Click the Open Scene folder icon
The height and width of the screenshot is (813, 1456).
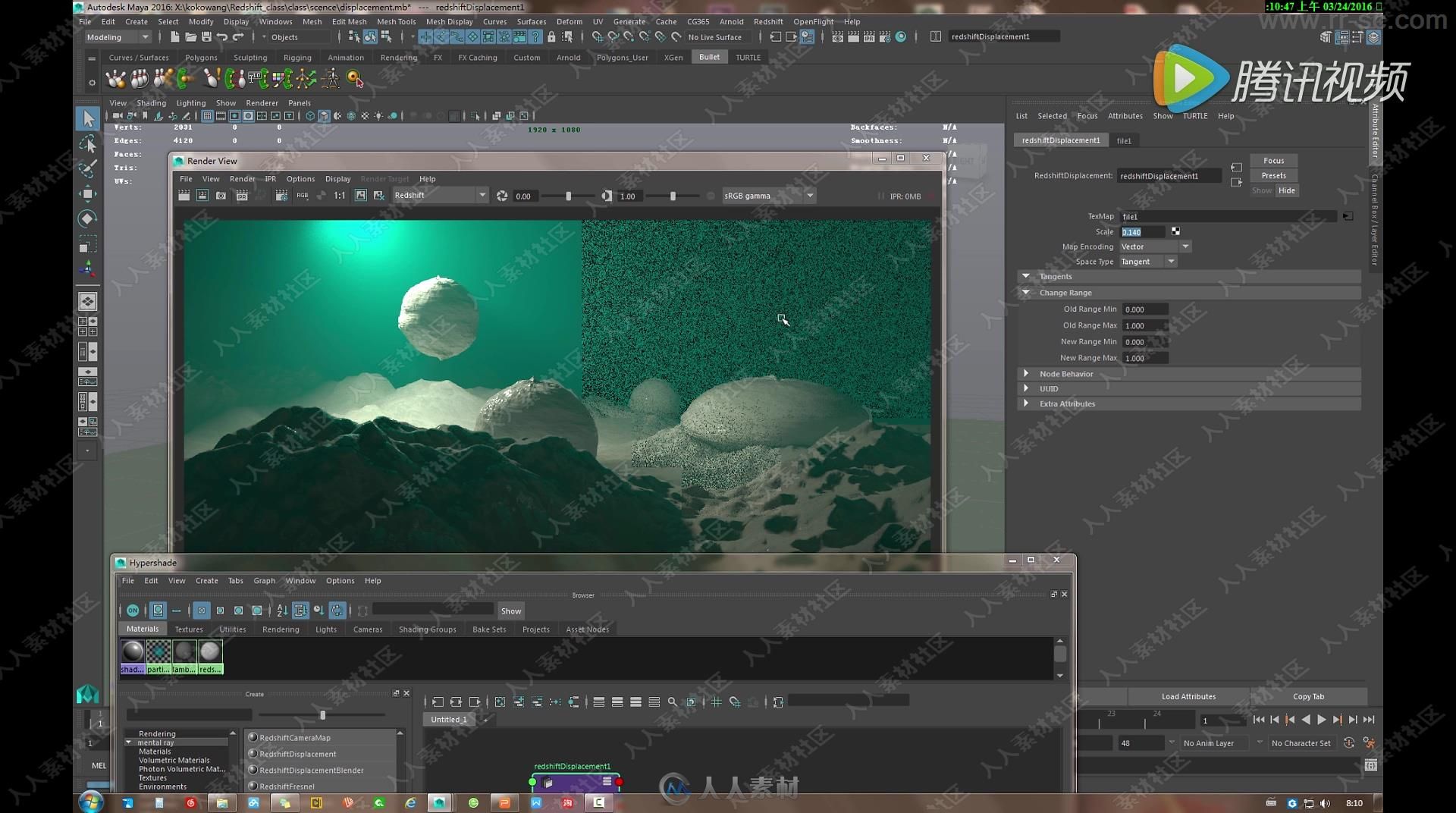coord(190,36)
